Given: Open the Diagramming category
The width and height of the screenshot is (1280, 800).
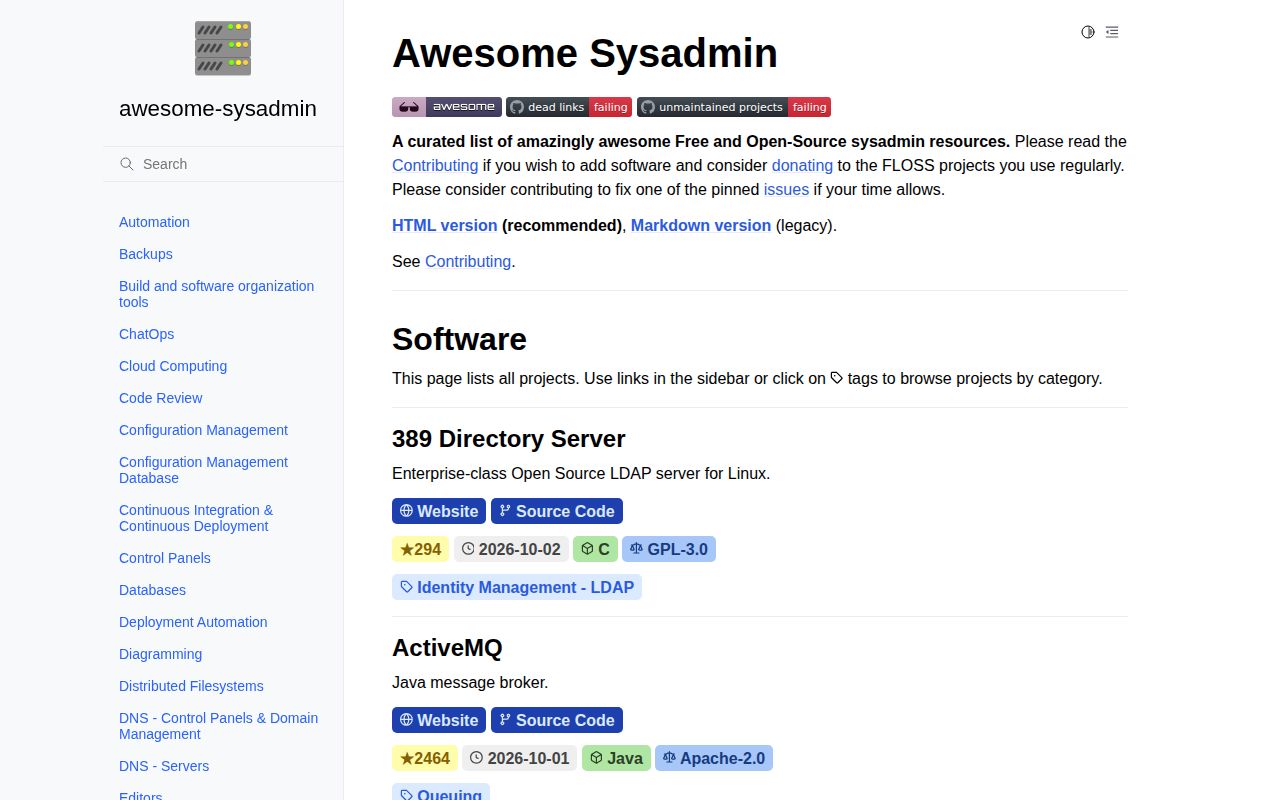Looking at the screenshot, I should [161, 654].
